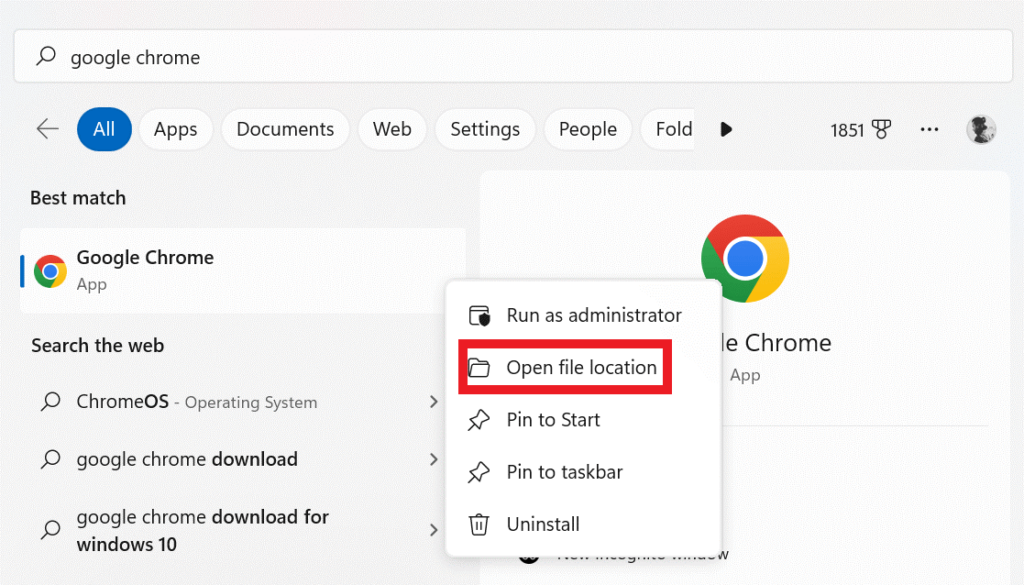
Task: Click the shield icon beside Run as administrator
Action: pos(479,315)
